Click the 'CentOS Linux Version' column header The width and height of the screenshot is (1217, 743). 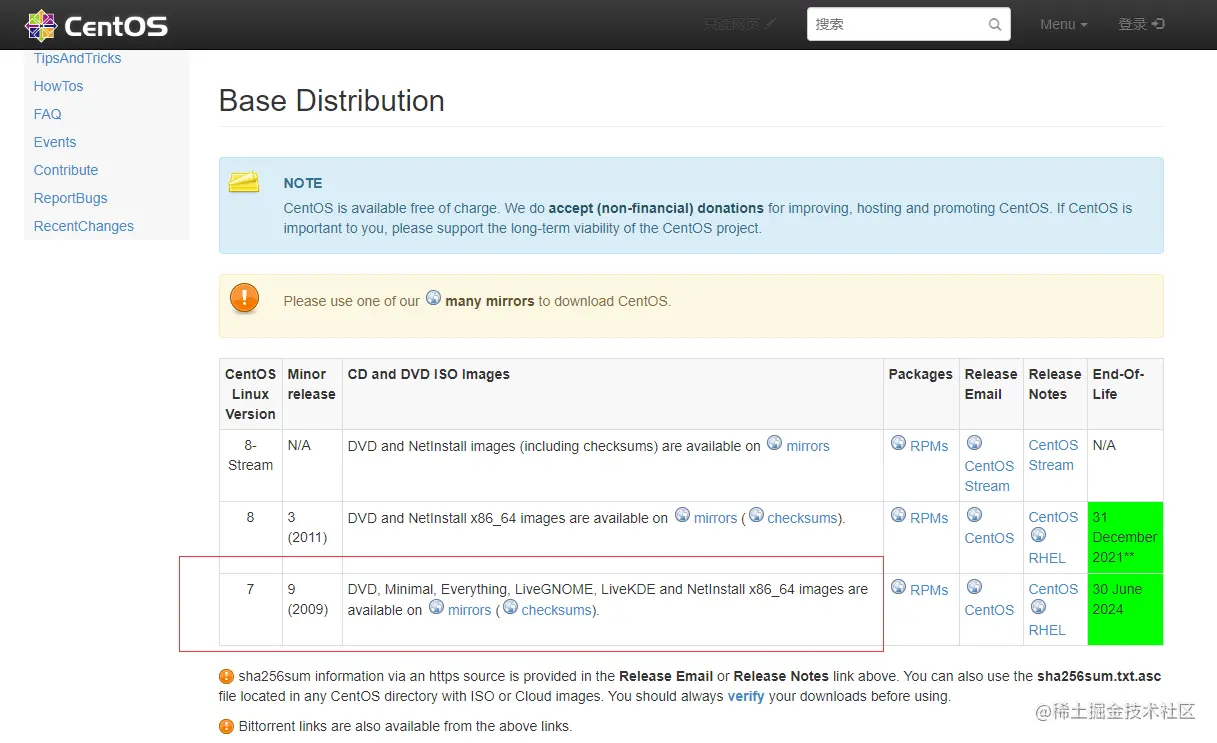point(250,394)
